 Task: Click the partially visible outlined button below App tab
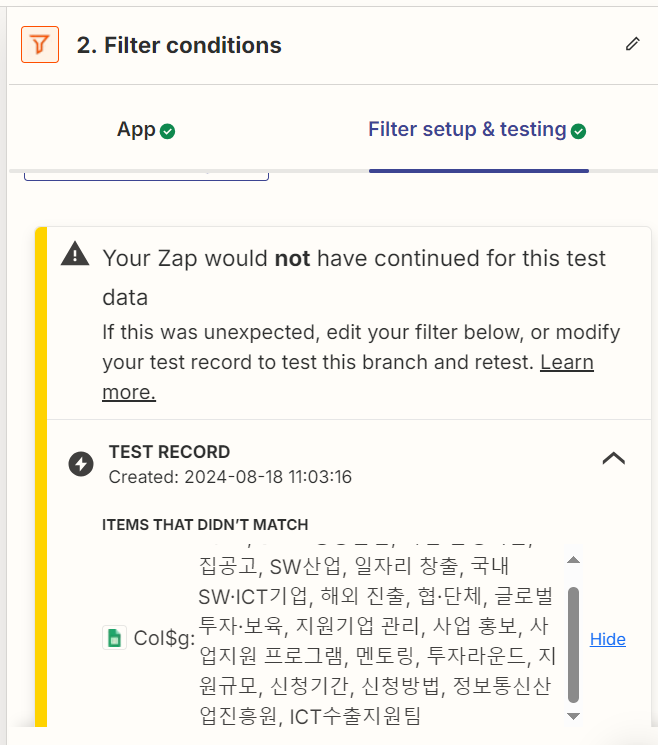pyautogui.click(x=146, y=177)
